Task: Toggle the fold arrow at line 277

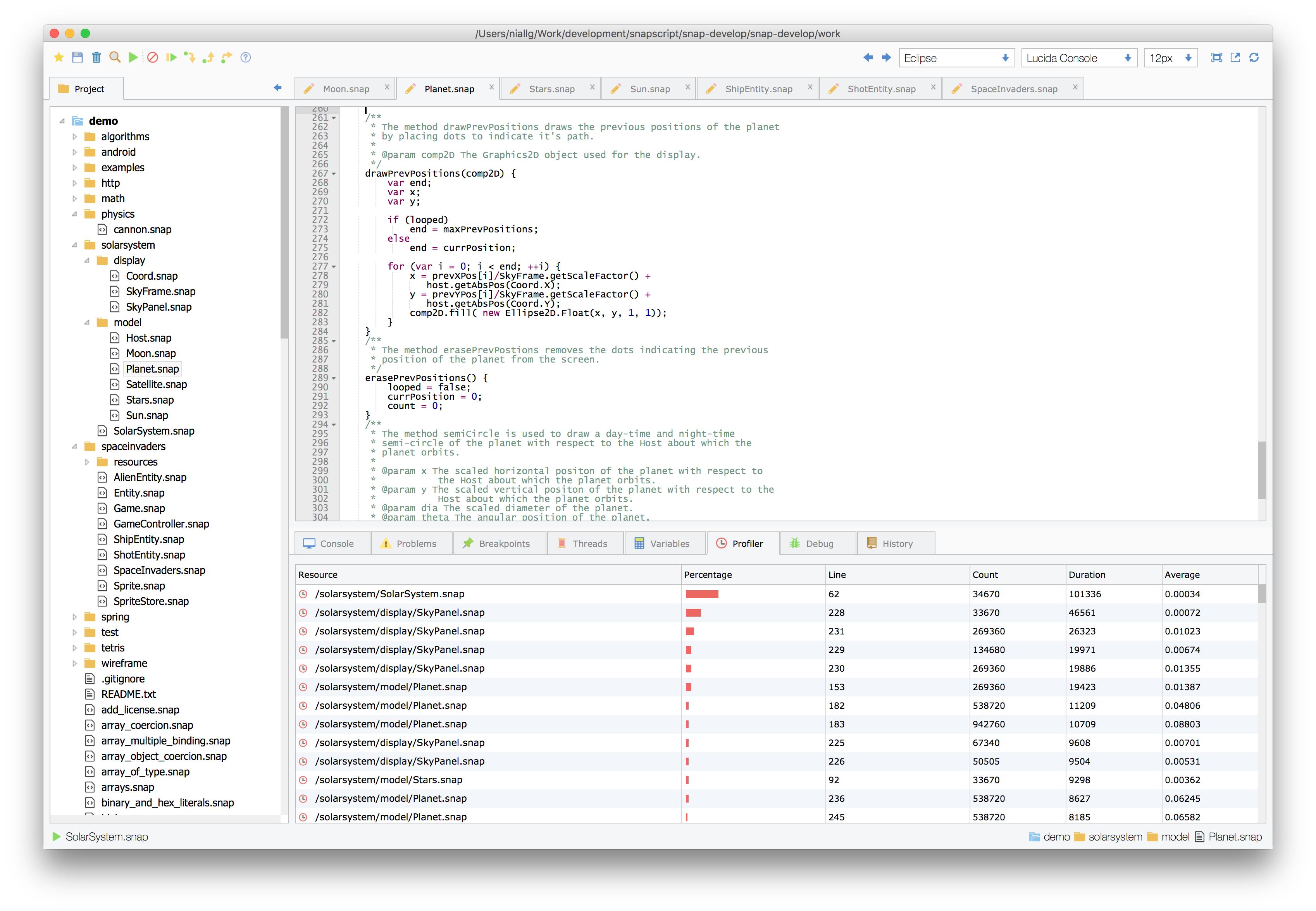Action: (x=334, y=267)
